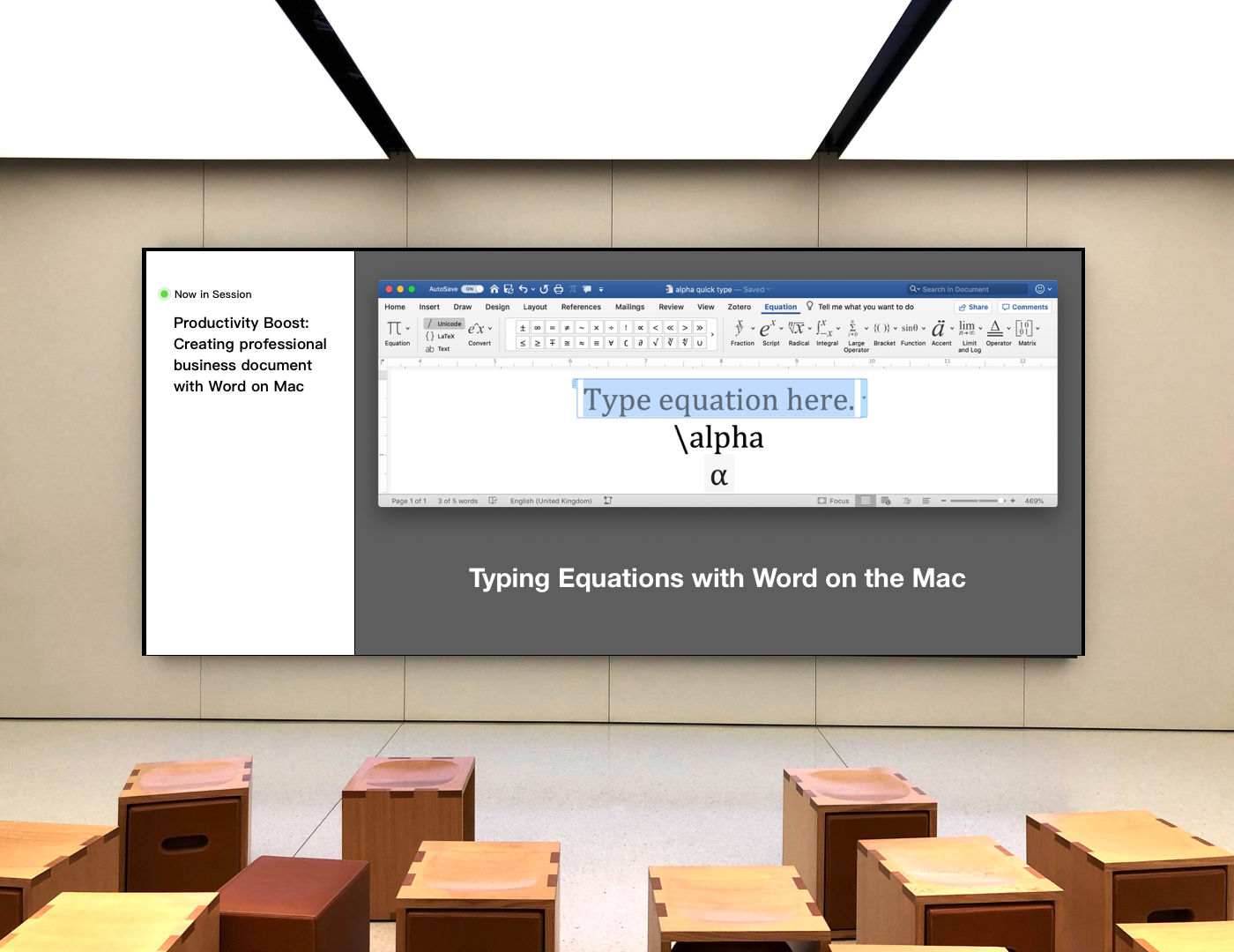
Task: Toggle Focus mode in status bar
Action: tap(834, 501)
